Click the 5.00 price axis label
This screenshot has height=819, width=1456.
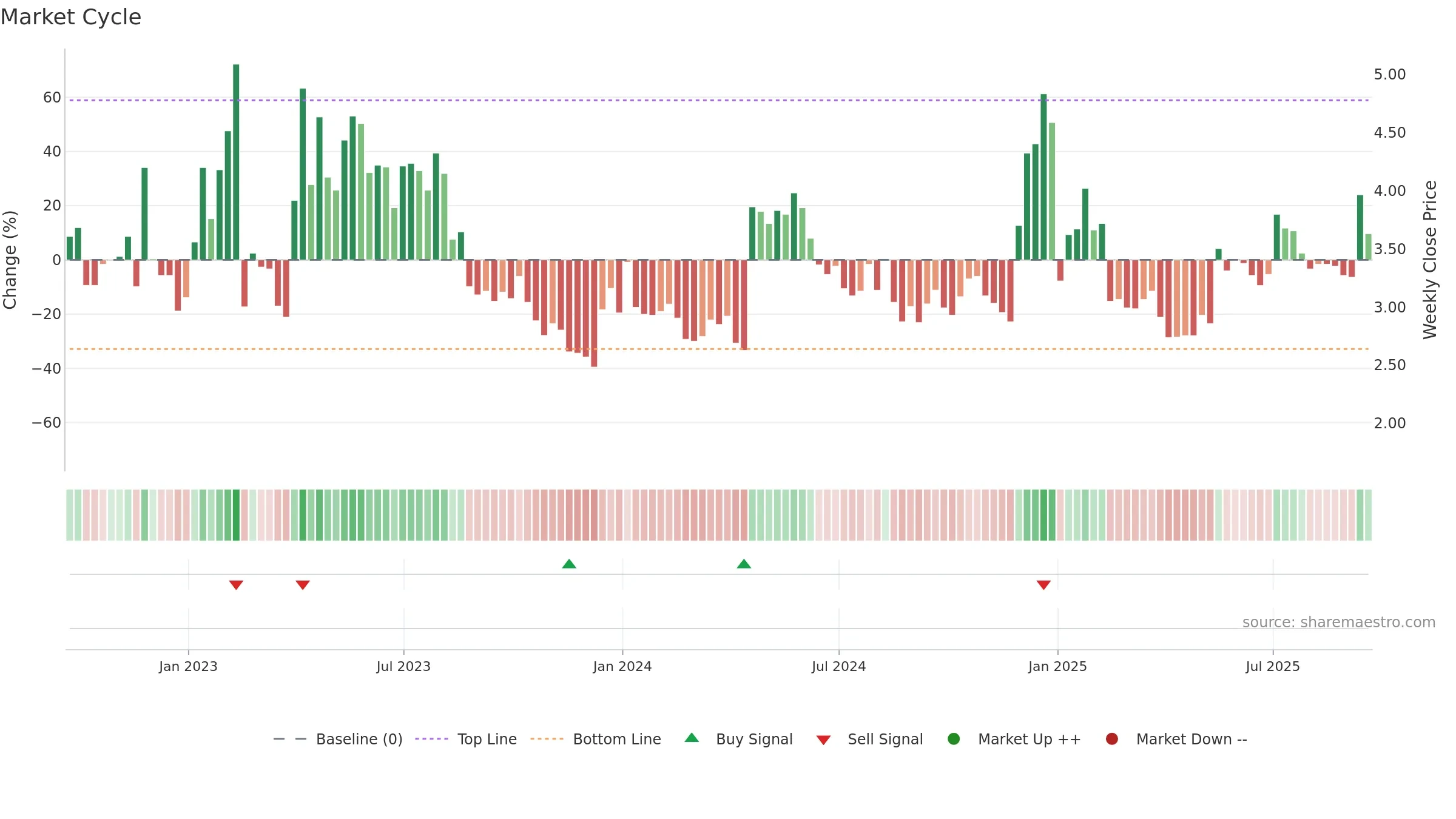(x=1390, y=75)
